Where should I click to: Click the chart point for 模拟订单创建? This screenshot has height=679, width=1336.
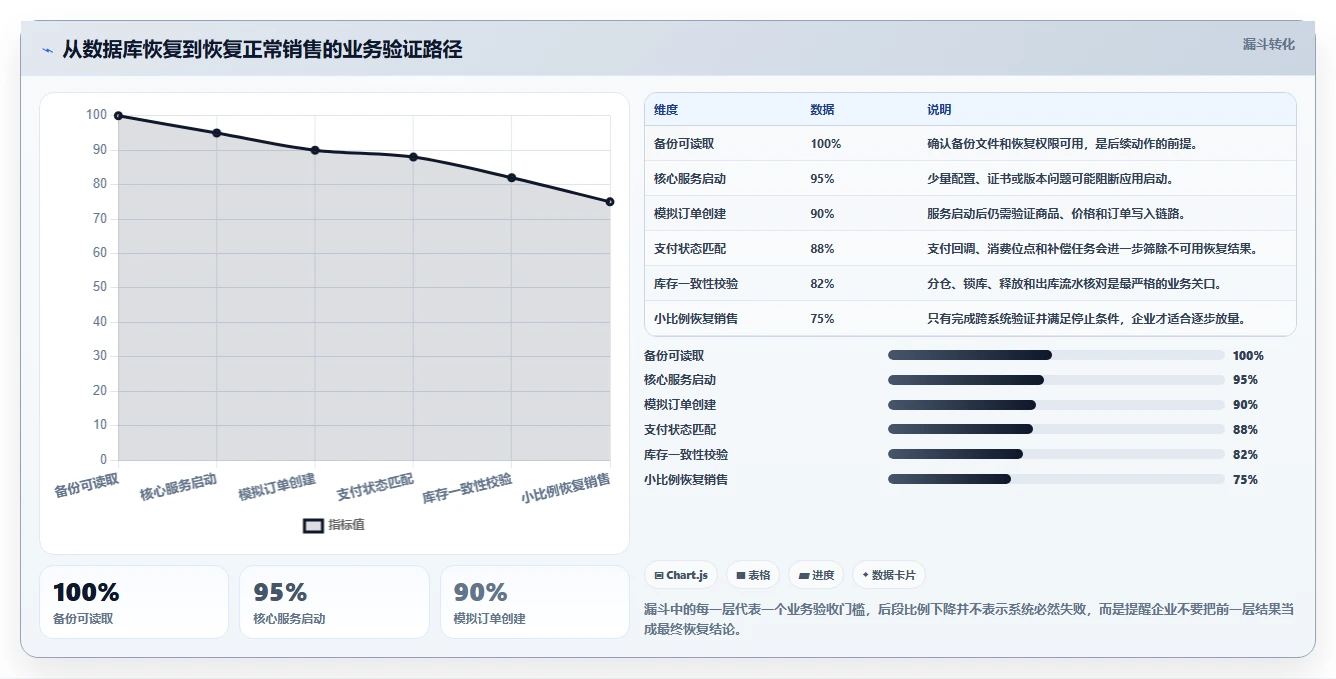tap(315, 150)
